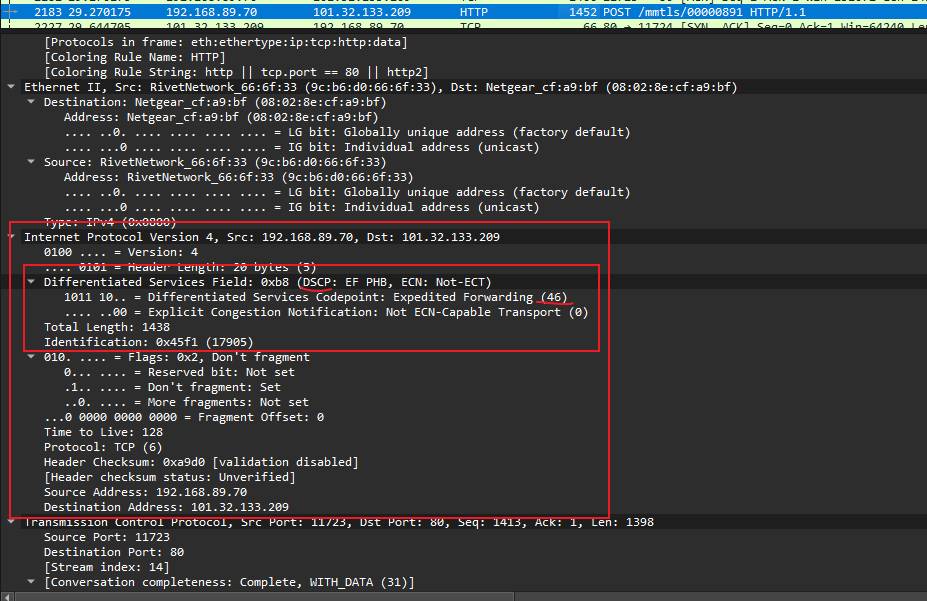The width and height of the screenshot is (927, 601).
Task: Select Coloring Rule Name: HTTP line
Action: (x=135, y=57)
